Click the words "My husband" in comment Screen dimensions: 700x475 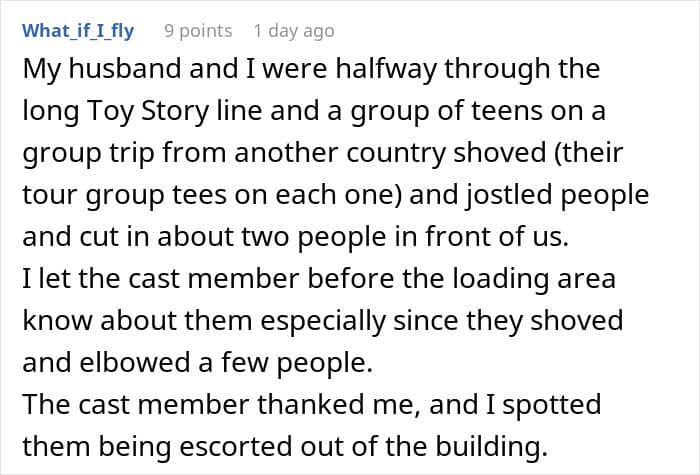pyautogui.click(x=92, y=70)
